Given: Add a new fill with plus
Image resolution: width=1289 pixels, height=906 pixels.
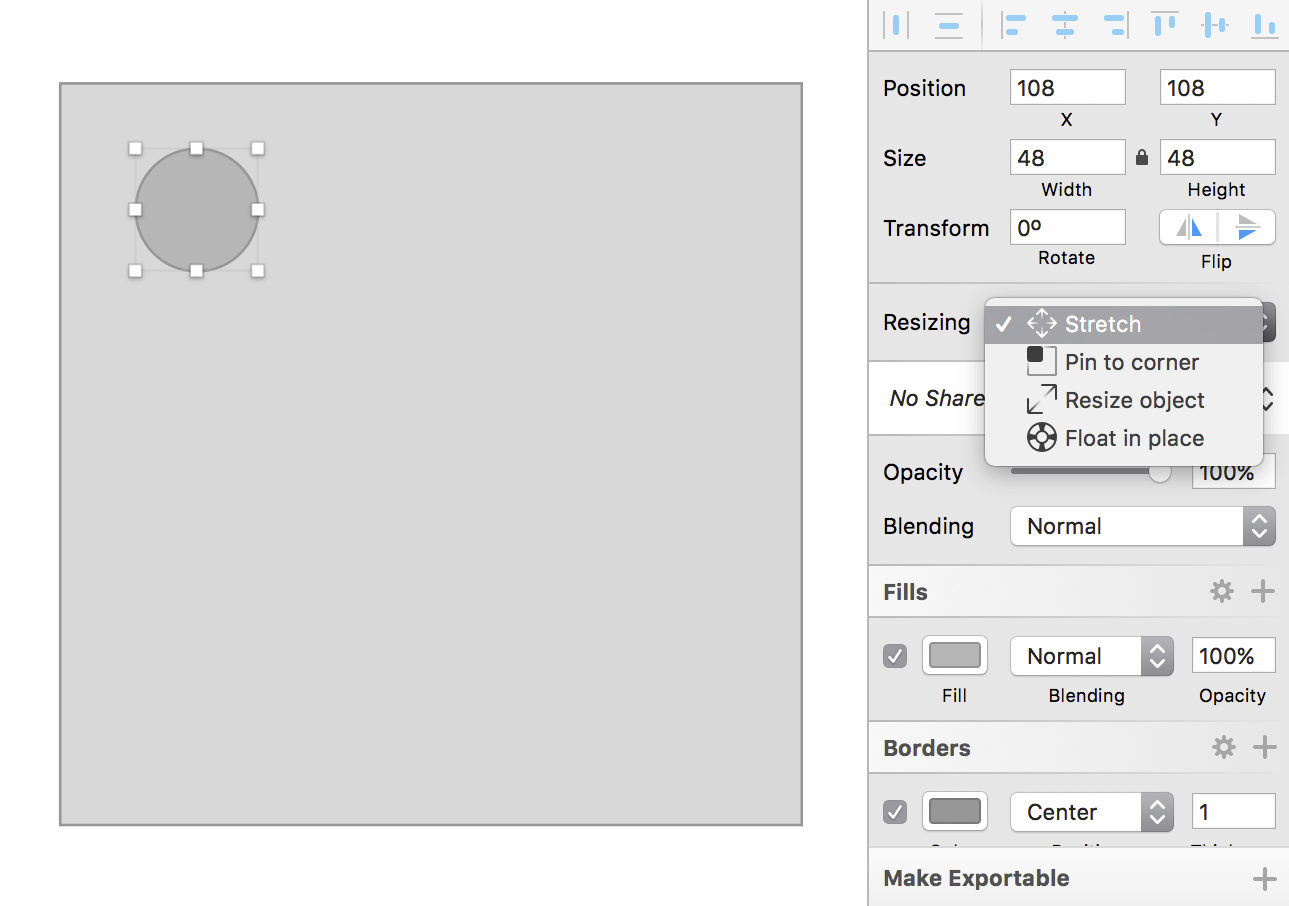Looking at the screenshot, I should tap(1263, 592).
